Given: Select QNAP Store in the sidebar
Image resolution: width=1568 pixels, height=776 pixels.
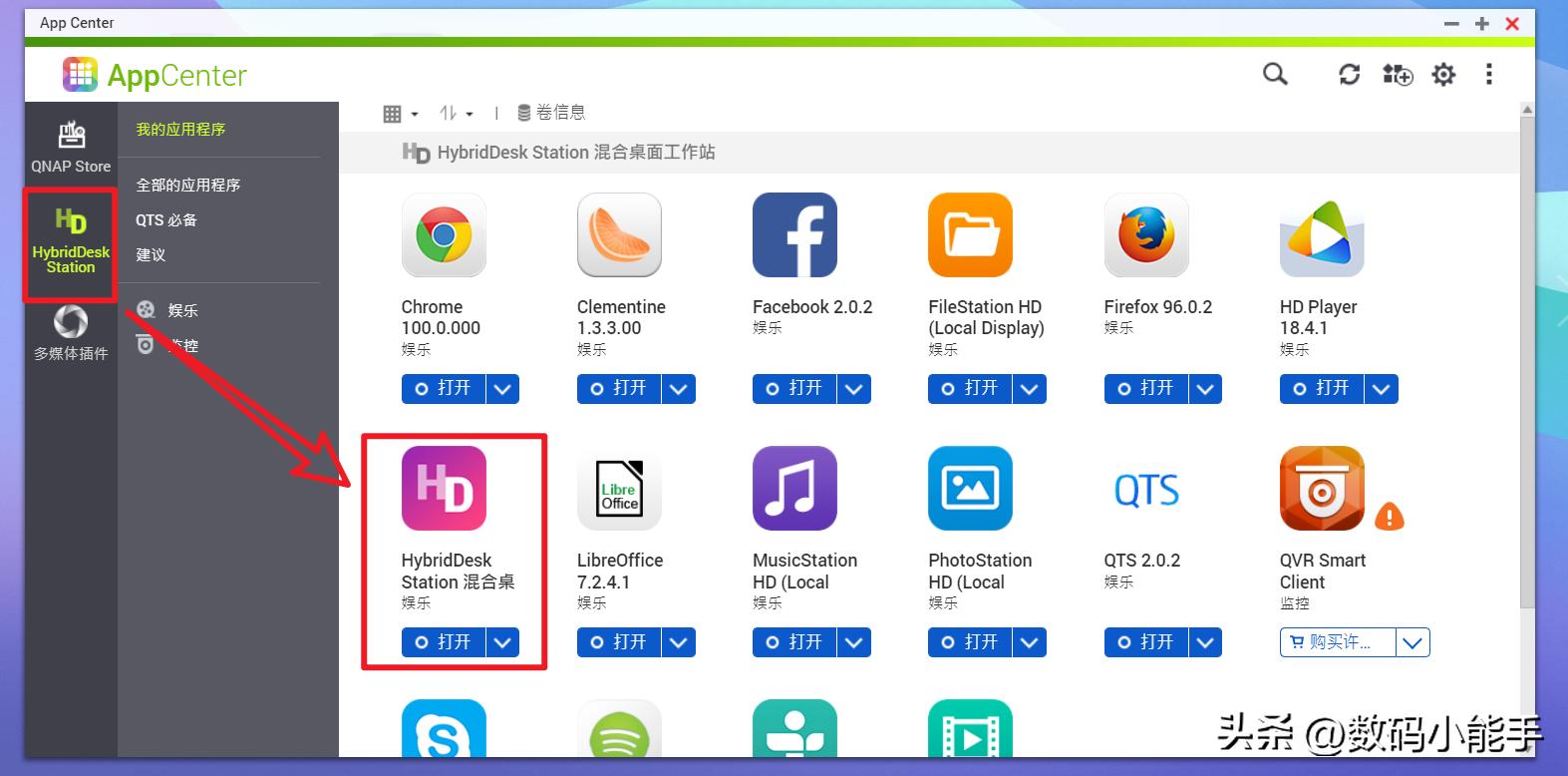Looking at the screenshot, I should (x=71, y=146).
